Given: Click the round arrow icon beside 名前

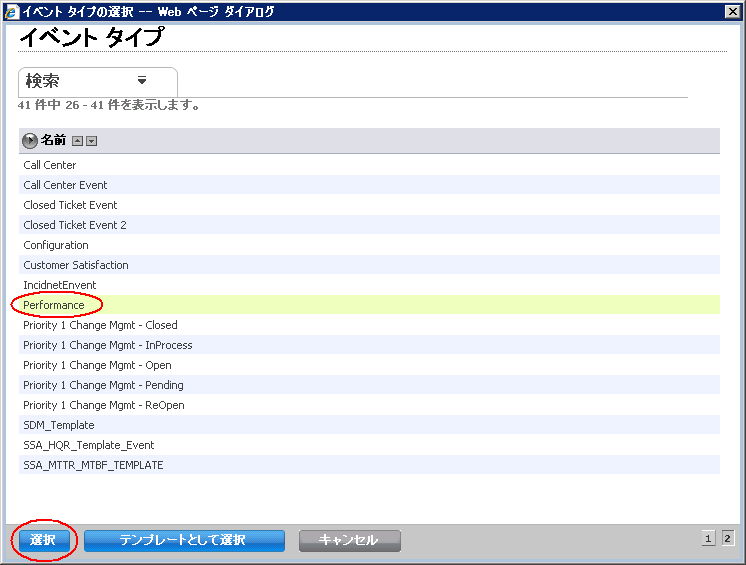Looking at the screenshot, I should point(29,140).
